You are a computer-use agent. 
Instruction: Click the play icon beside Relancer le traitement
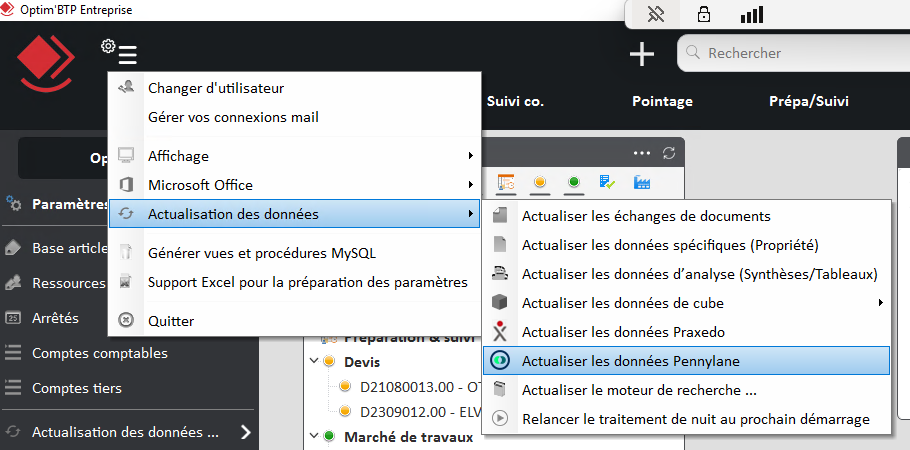pos(500,419)
